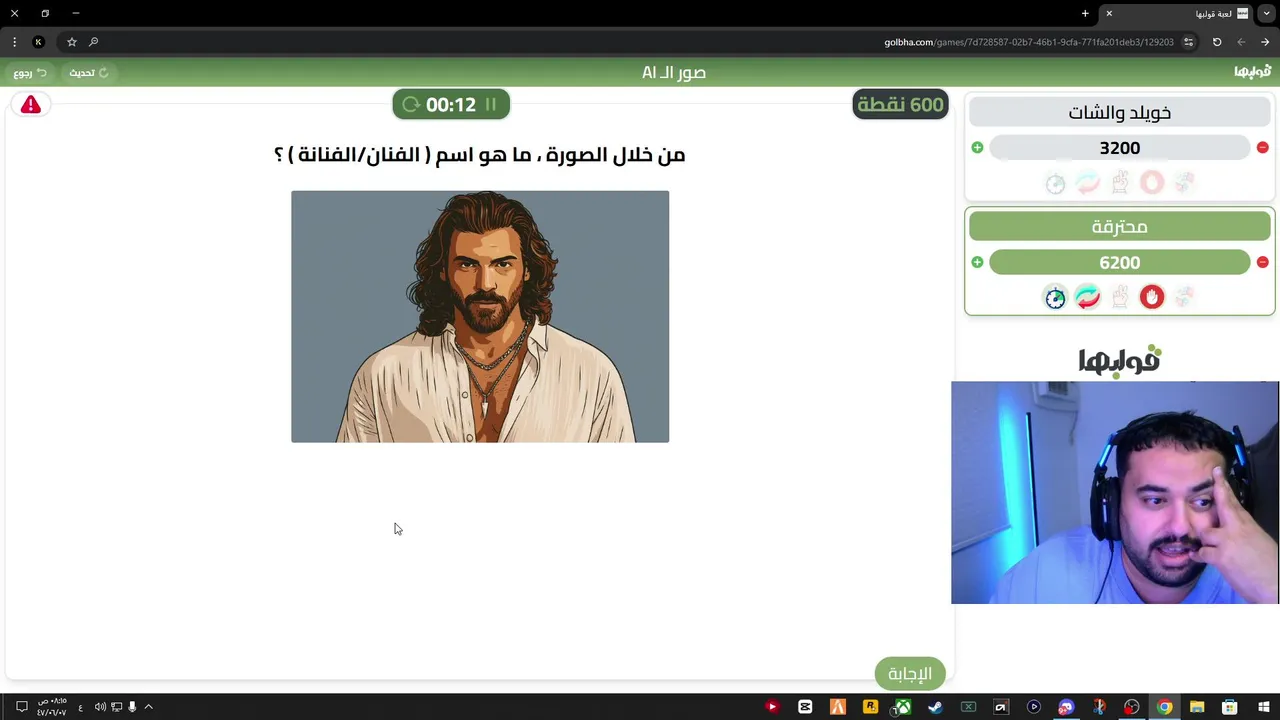Open the browser three-dot menu
This screenshot has height=720, width=1280.
pos(14,42)
